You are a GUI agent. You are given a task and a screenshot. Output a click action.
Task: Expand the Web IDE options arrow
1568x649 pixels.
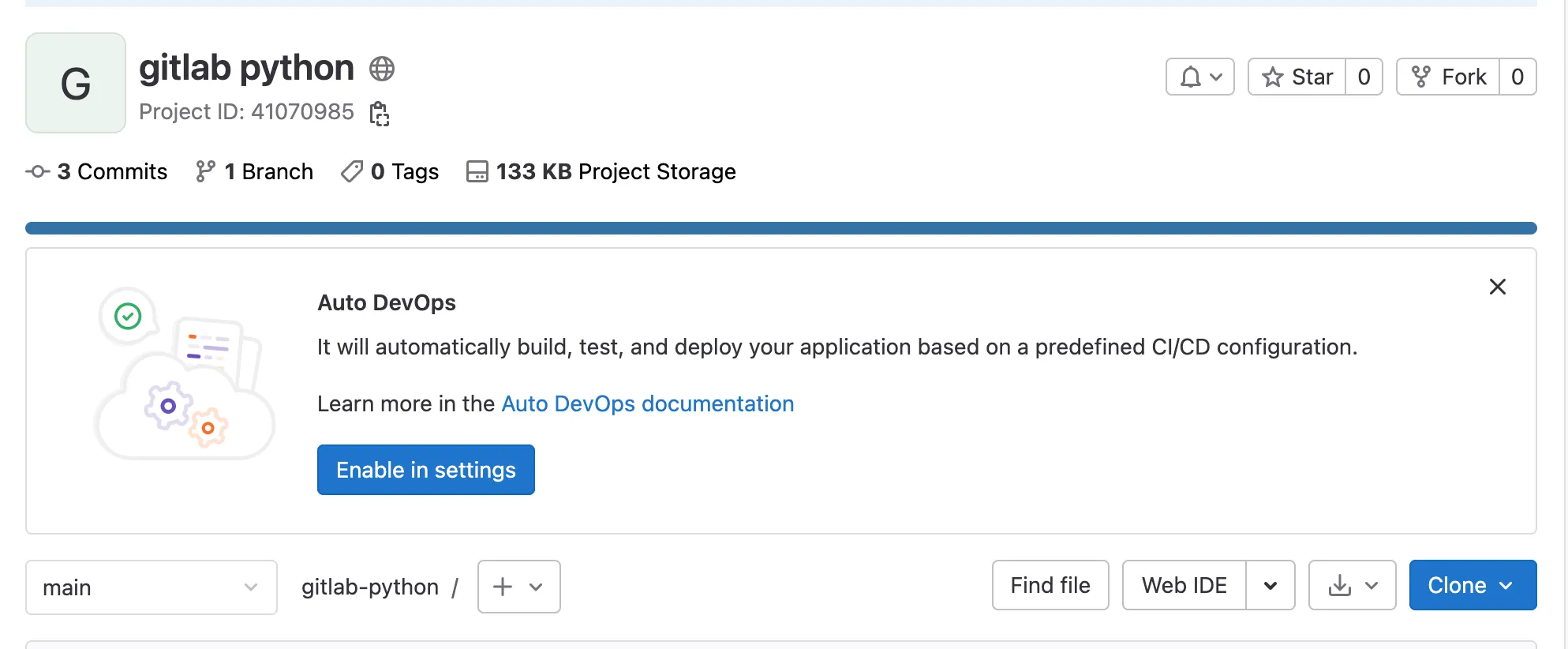[x=1270, y=585]
